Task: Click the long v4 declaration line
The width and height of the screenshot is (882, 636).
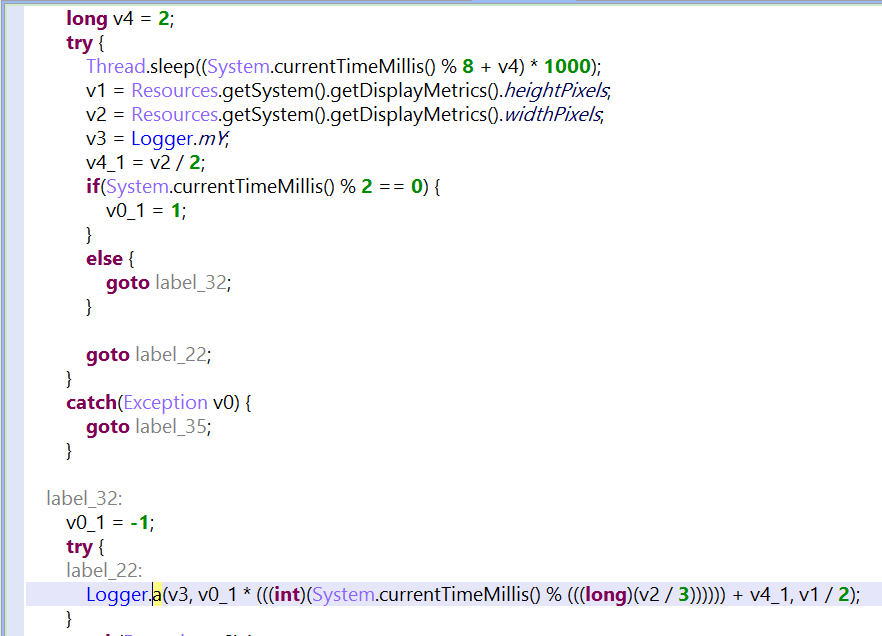Action: coord(112,18)
